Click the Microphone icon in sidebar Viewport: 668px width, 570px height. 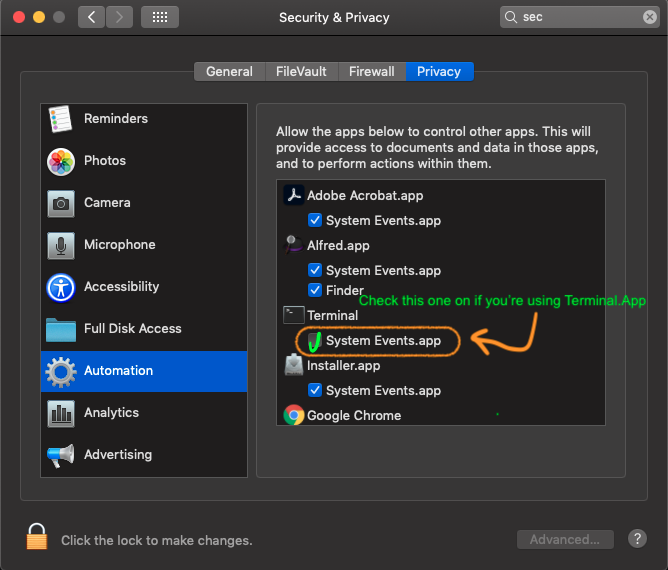pos(61,246)
